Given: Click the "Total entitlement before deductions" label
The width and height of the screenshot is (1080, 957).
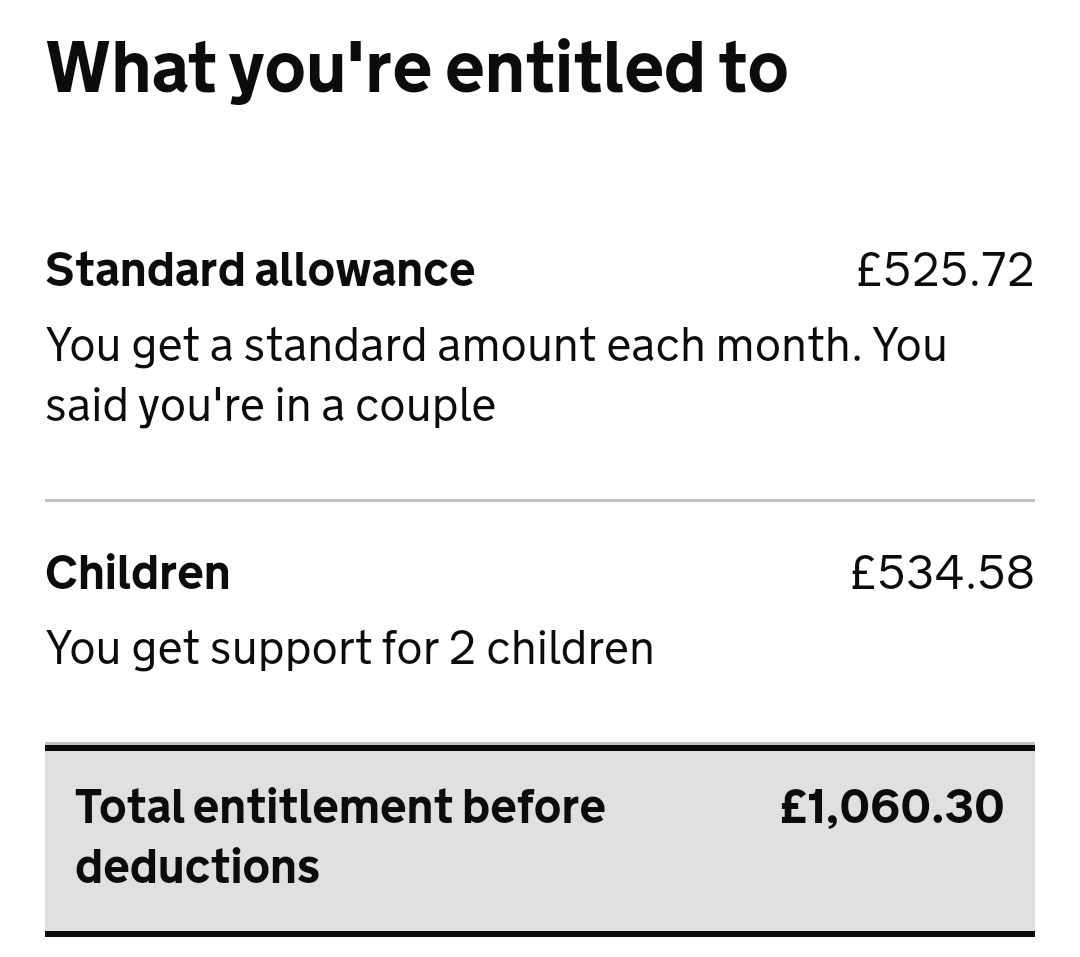Looking at the screenshot, I should point(340,807).
